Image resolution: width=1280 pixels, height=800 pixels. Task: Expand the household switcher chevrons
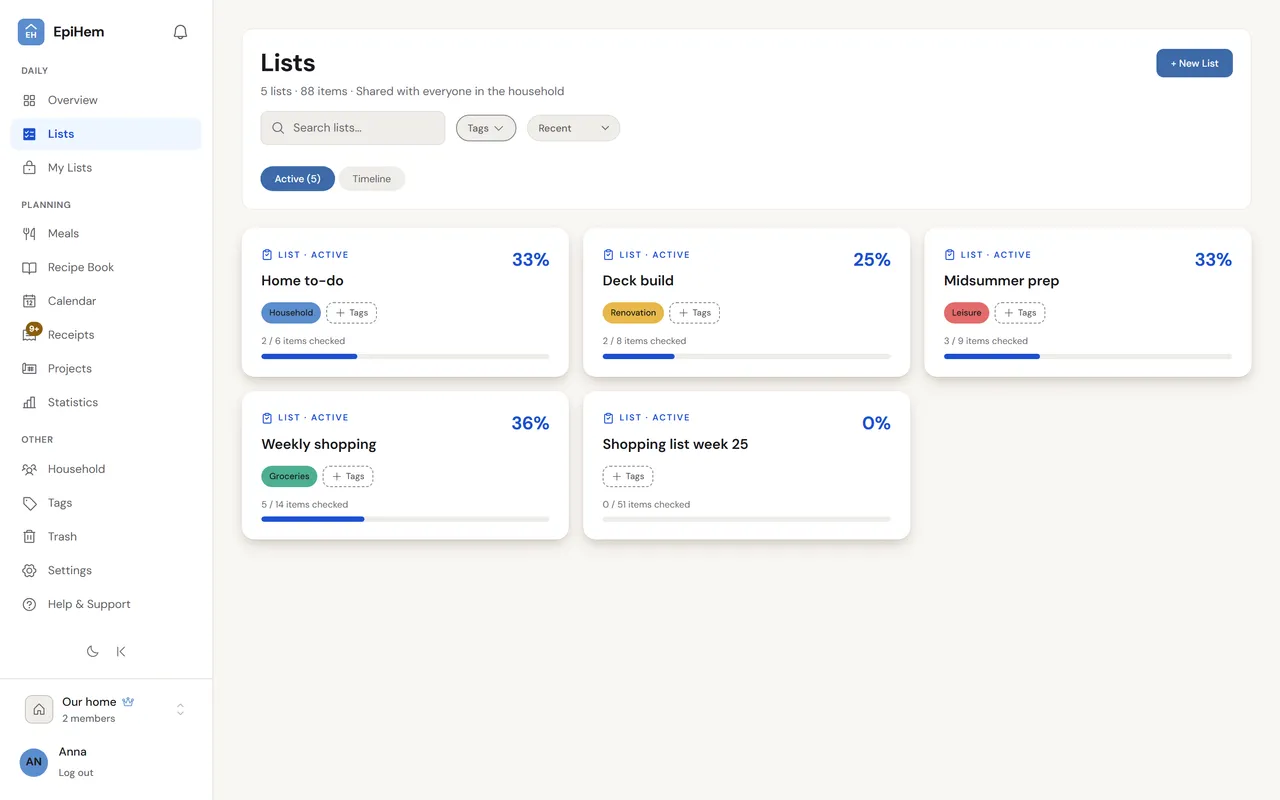pyautogui.click(x=180, y=709)
